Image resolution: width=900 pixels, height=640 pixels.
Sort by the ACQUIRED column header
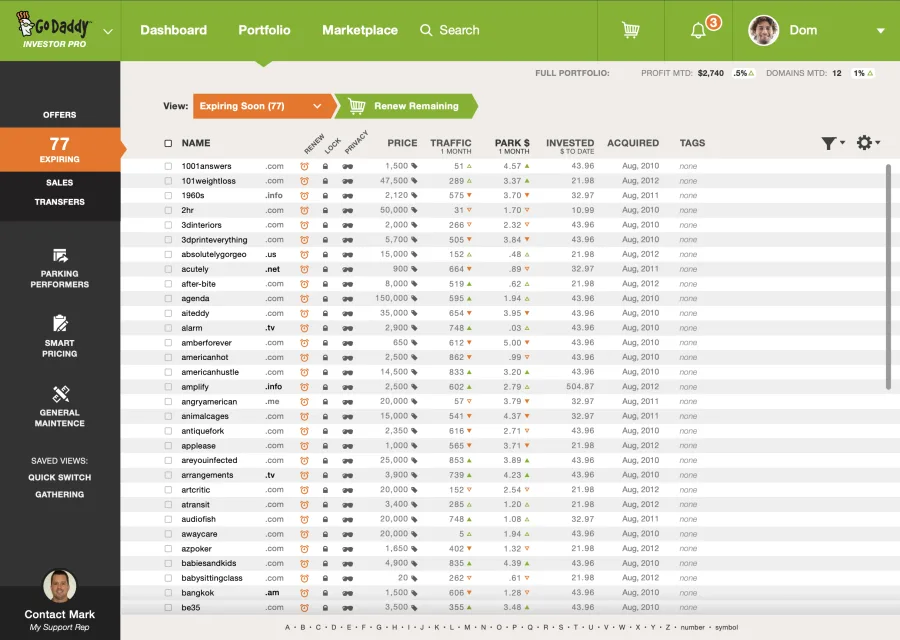(x=633, y=143)
